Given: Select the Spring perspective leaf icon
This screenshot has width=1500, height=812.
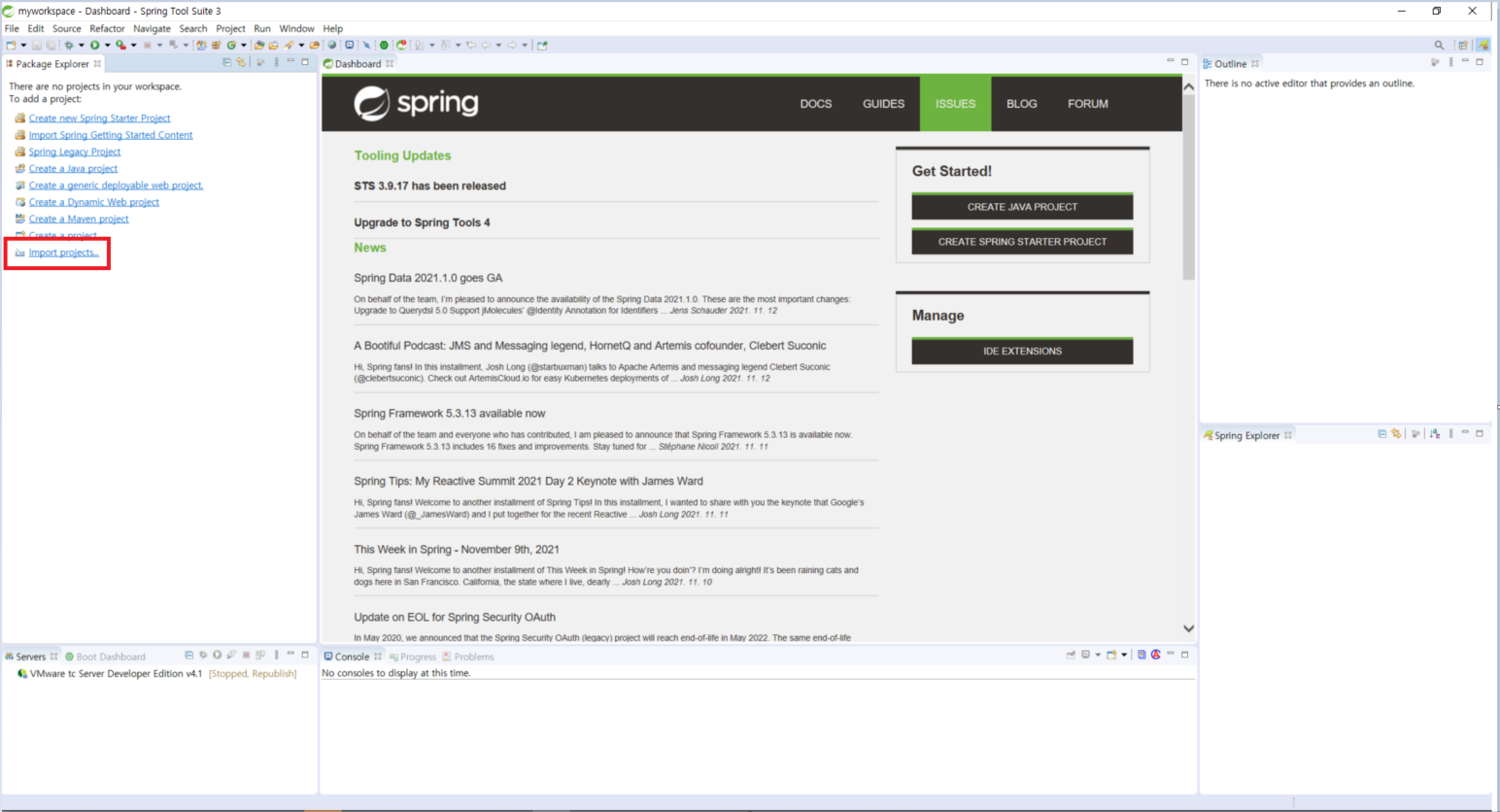Looking at the screenshot, I should [1483, 45].
